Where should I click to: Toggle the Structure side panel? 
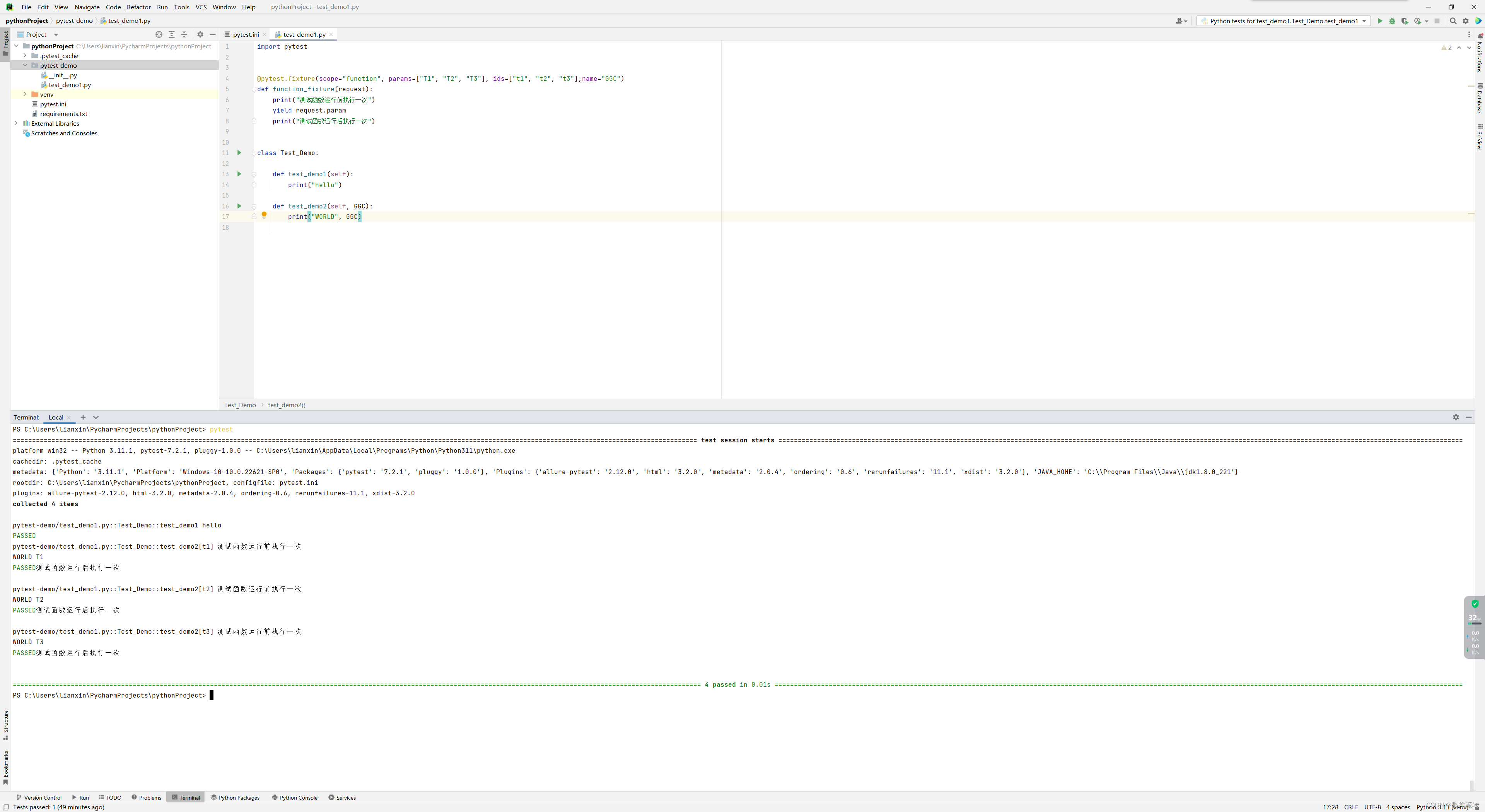5,725
